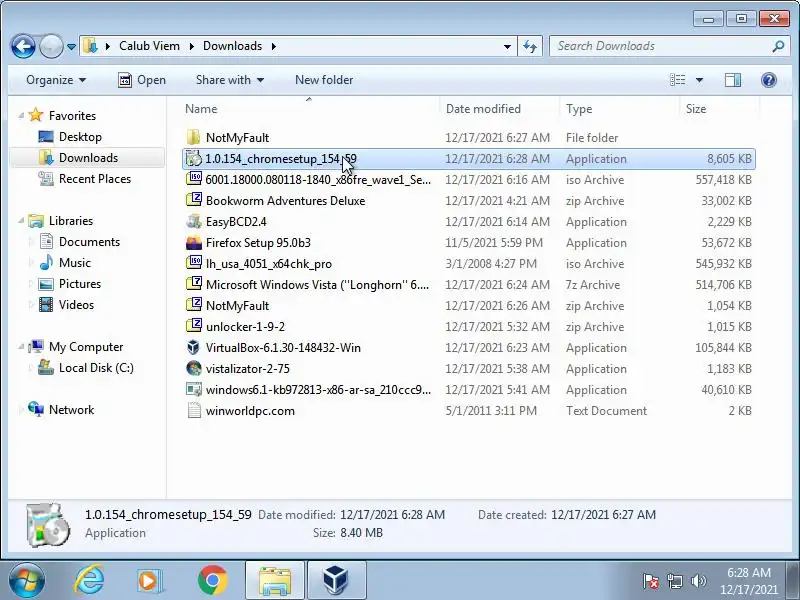This screenshot has height=600, width=800.
Task: Expand arrow after Downloads in address bar
Action: point(274,46)
